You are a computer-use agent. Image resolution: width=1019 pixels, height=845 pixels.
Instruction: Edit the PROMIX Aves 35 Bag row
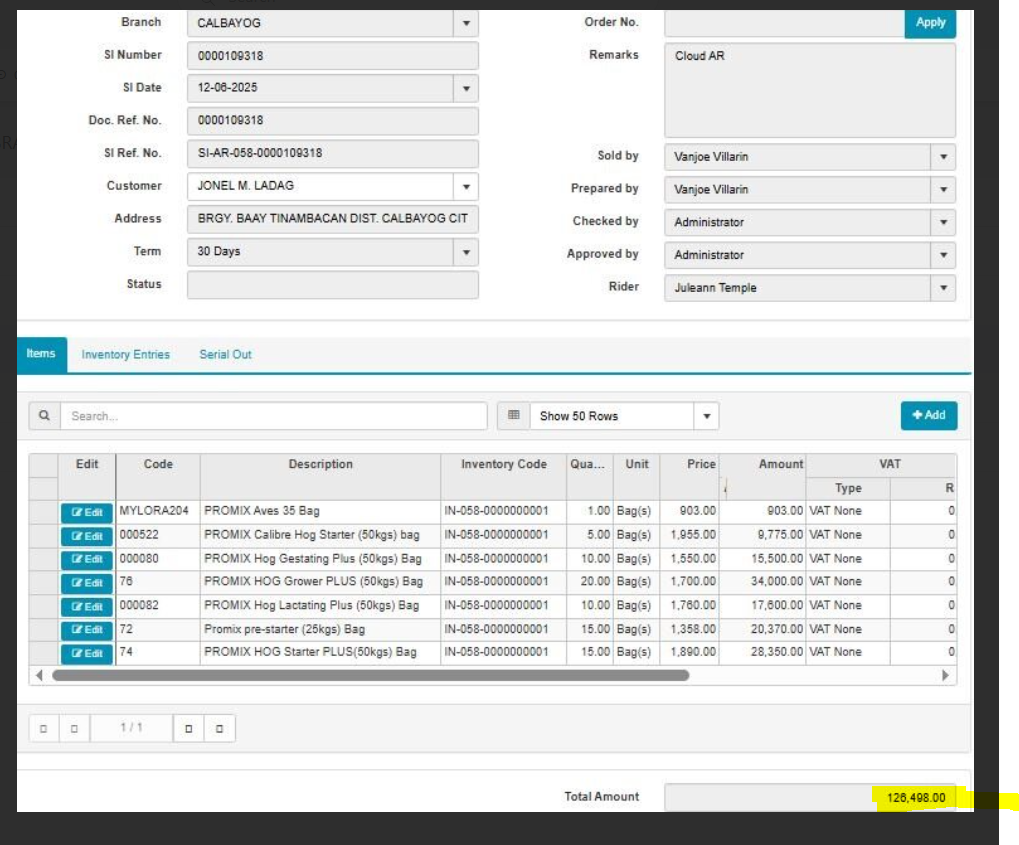click(x=86, y=512)
